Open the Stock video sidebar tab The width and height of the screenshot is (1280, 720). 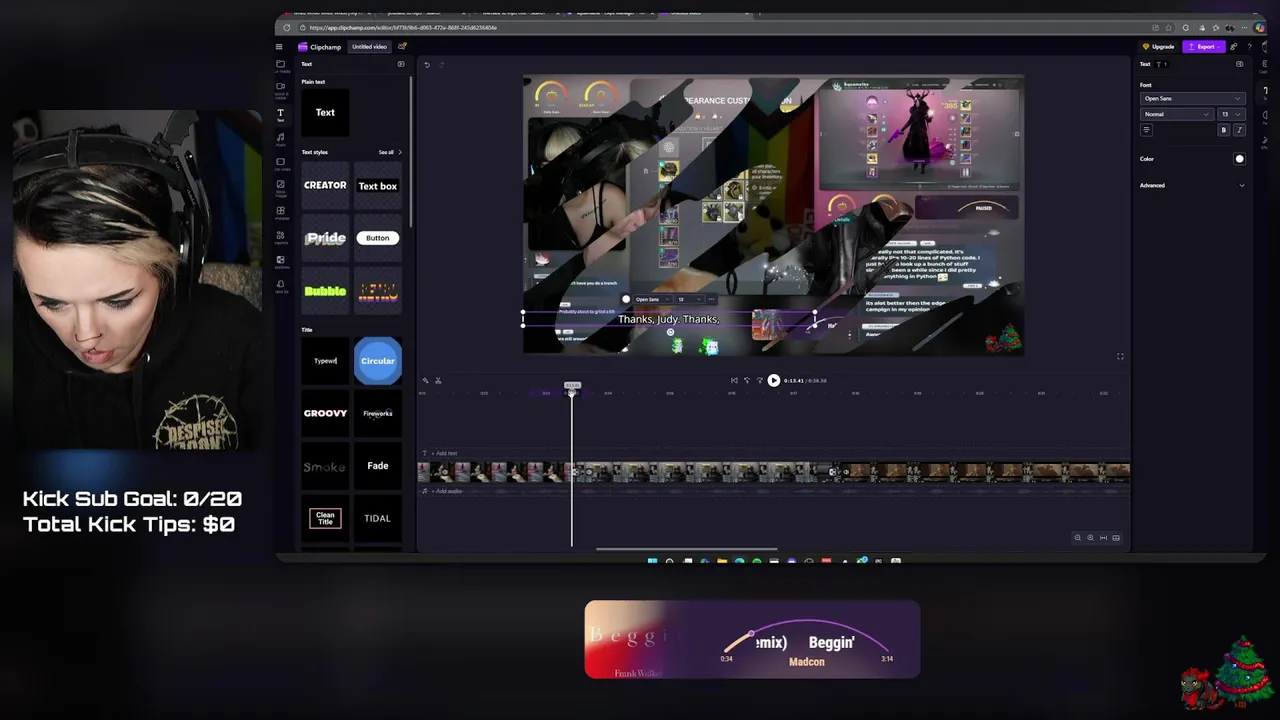coord(281,163)
